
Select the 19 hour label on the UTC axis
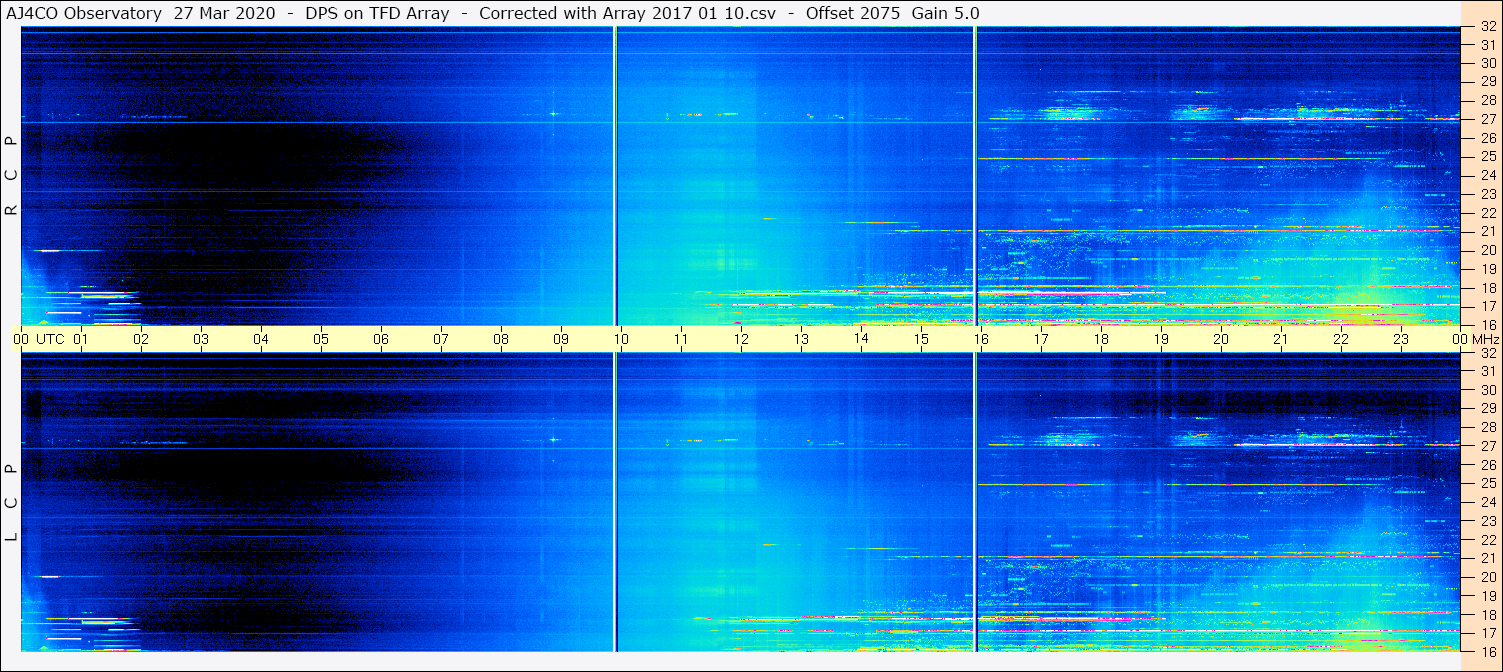coord(1161,339)
